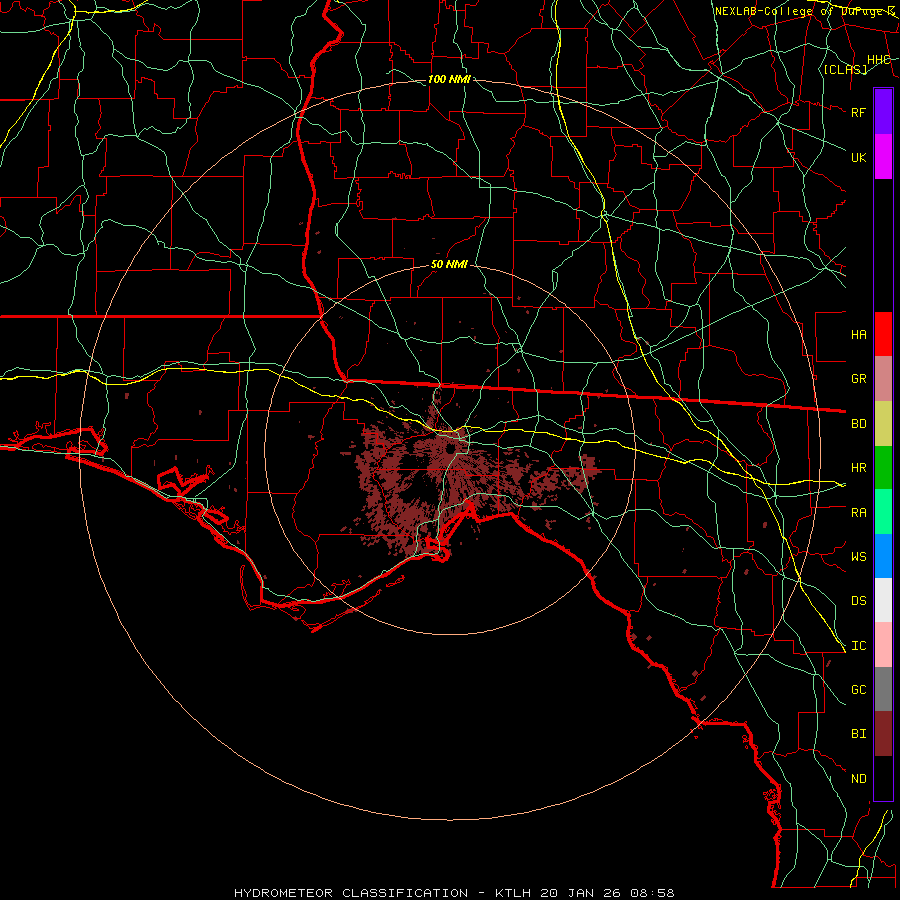900x900 pixels.
Task: Click the IC legend label
Action: pos(859,646)
